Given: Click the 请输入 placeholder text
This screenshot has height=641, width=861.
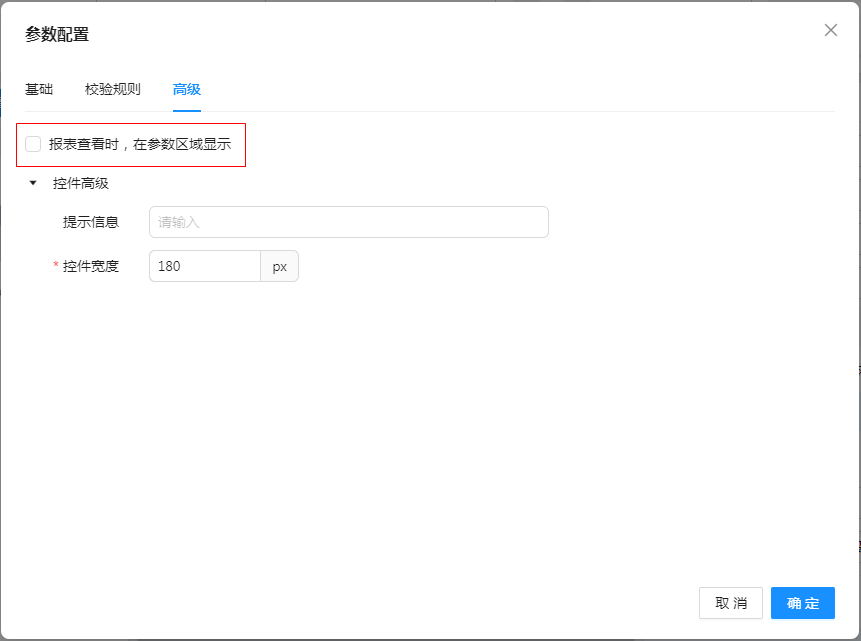Looking at the screenshot, I should click(x=179, y=222).
